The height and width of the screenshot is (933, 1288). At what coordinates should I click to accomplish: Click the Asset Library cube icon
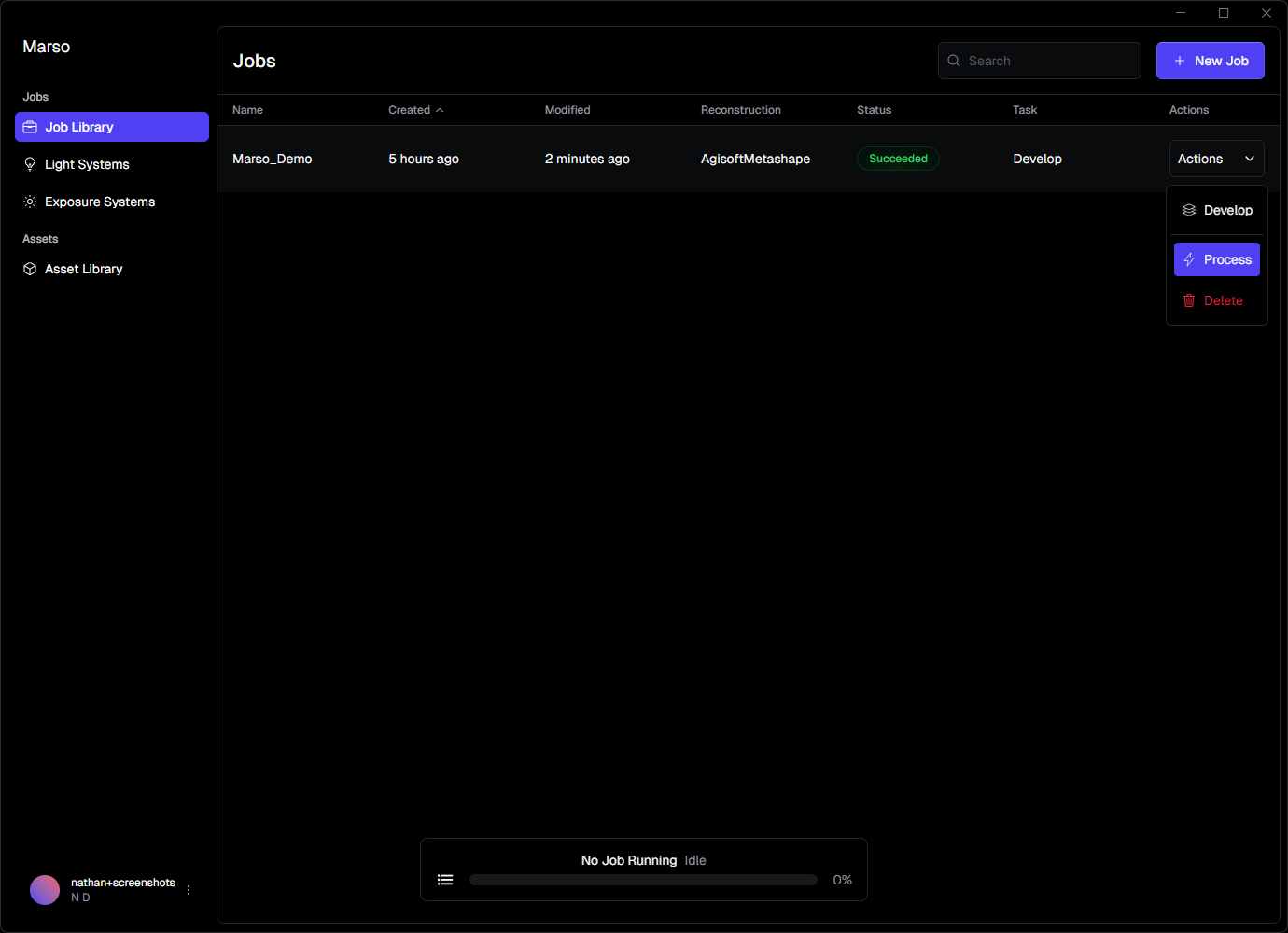pos(30,269)
